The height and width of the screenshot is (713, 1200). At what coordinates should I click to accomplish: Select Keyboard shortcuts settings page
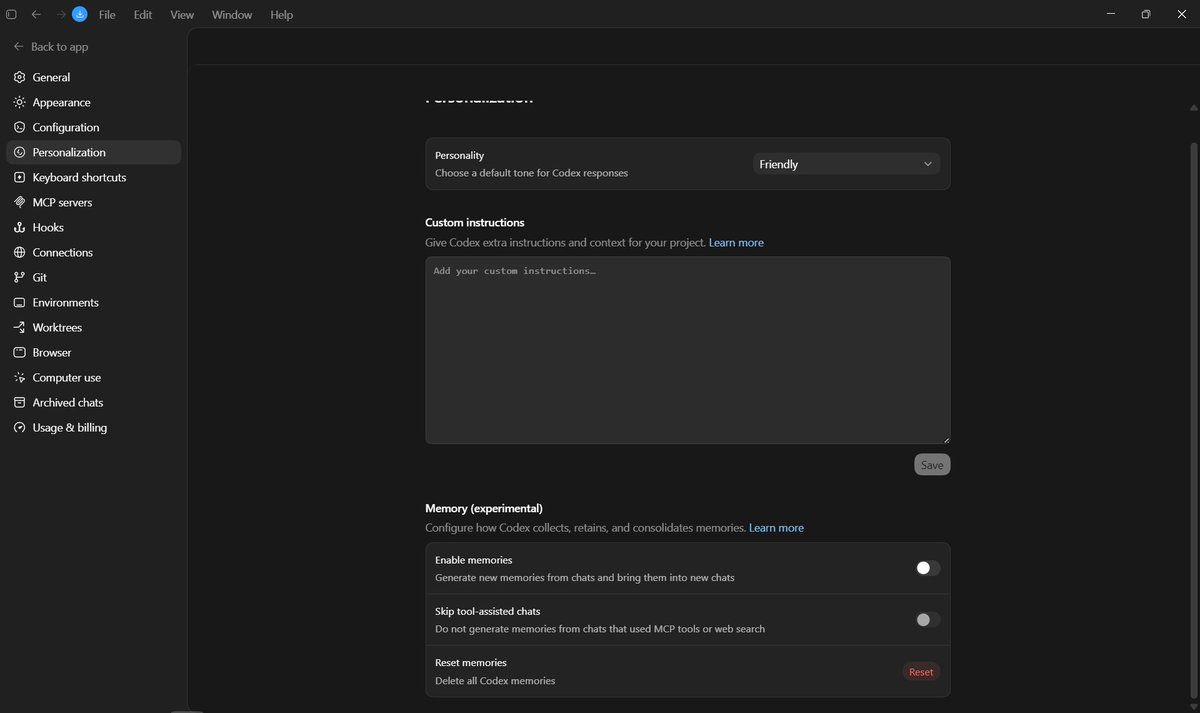click(93, 177)
